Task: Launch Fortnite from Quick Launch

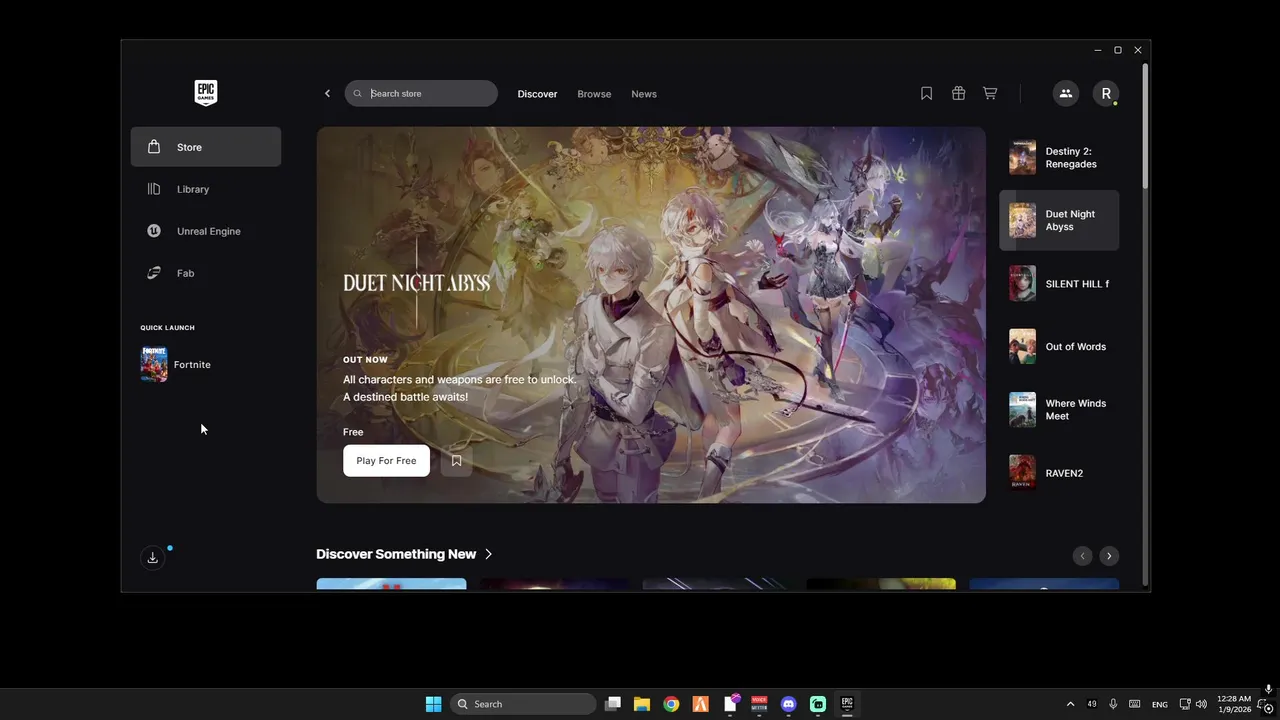Action: (x=176, y=365)
